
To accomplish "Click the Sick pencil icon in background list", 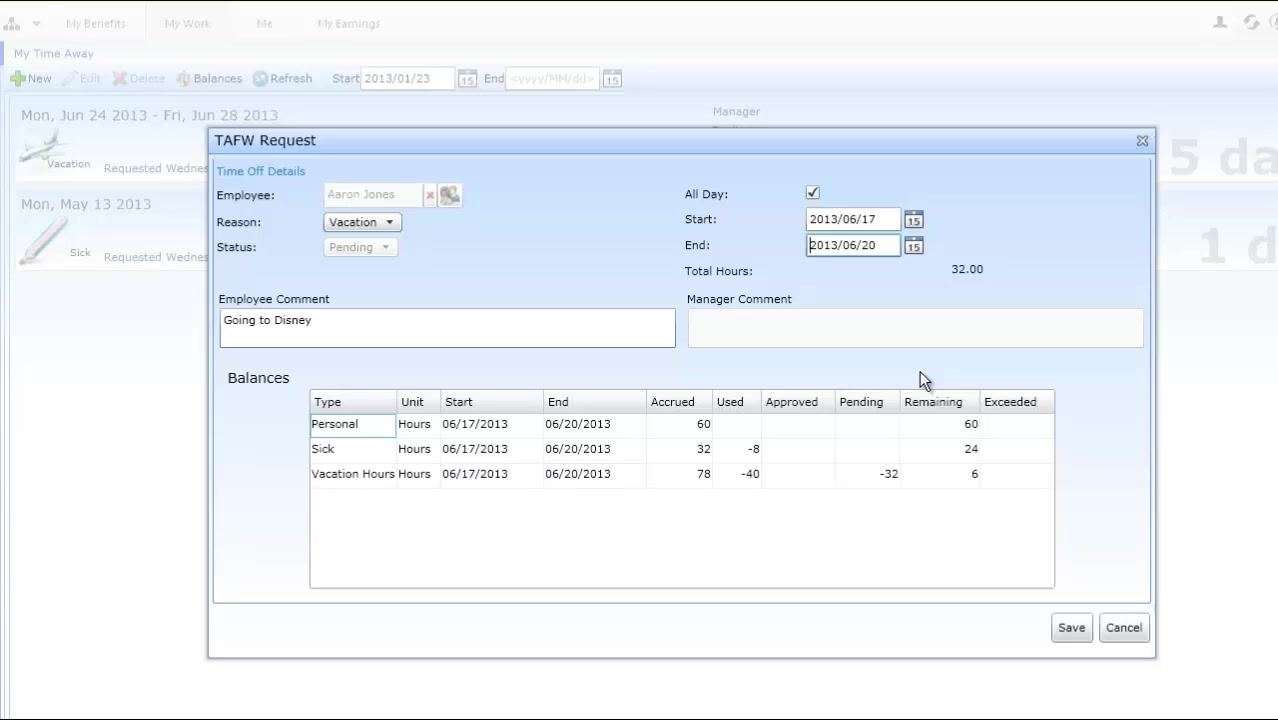I will point(42,241).
